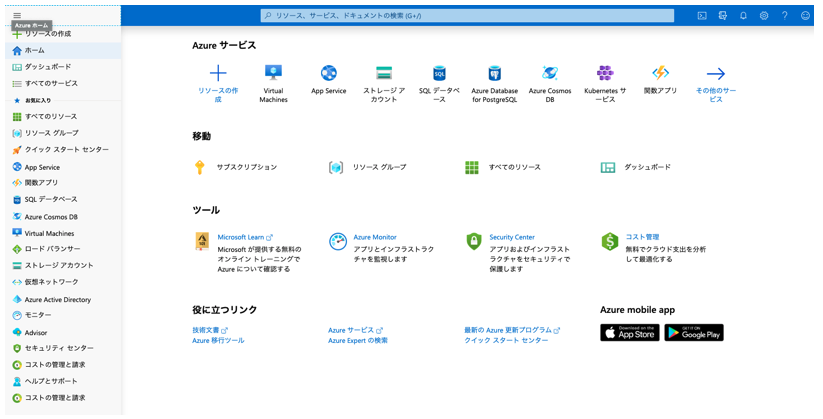Select App Service in left sidebar

click(x=64, y=167)
